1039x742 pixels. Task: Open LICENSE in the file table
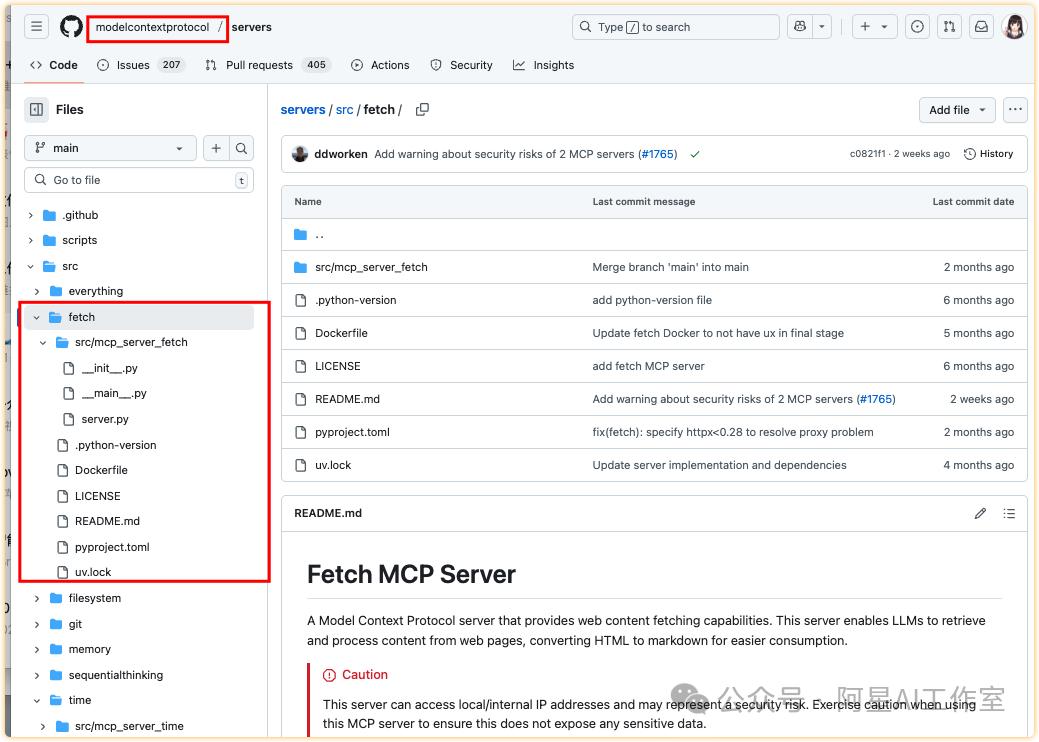pos(338,366)
